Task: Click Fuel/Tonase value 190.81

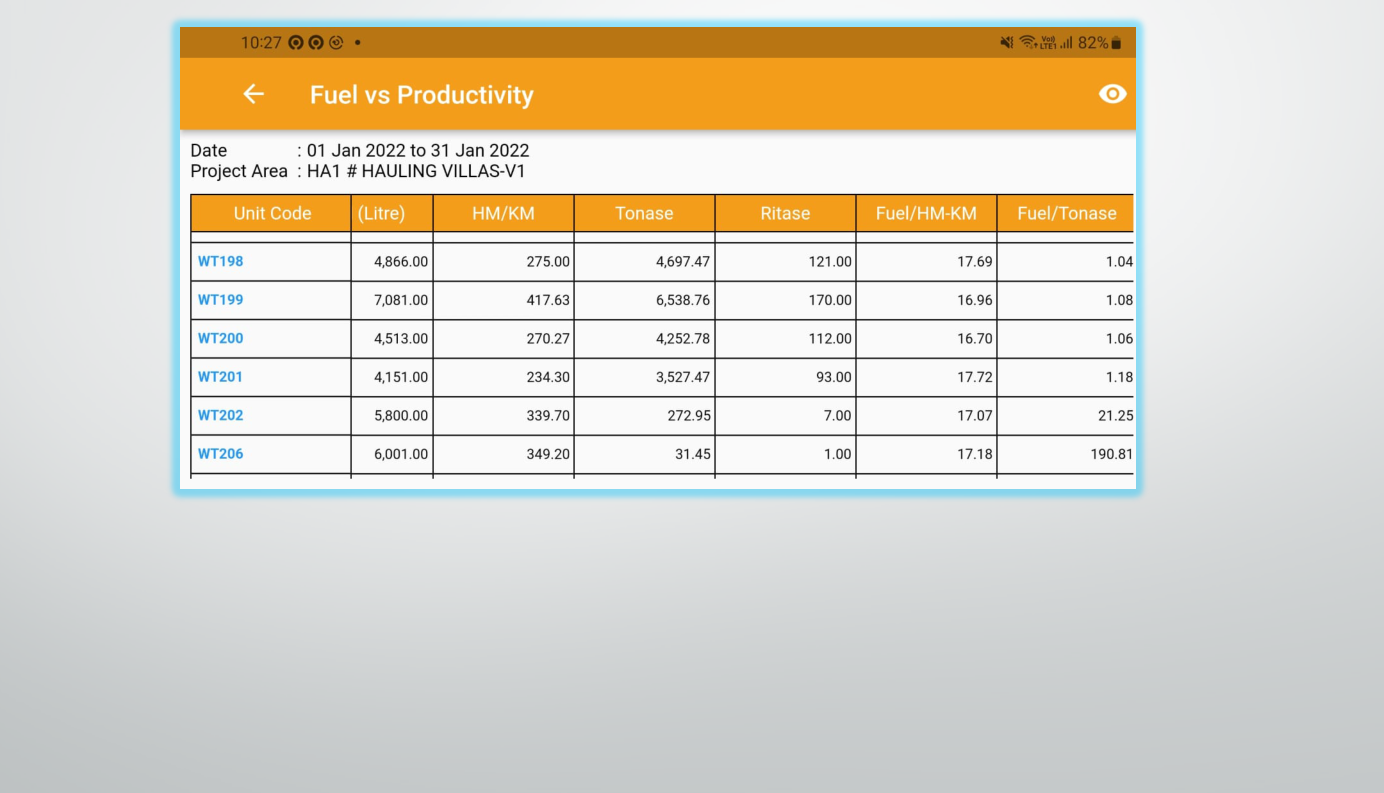Action: (x=1112, y=454)
